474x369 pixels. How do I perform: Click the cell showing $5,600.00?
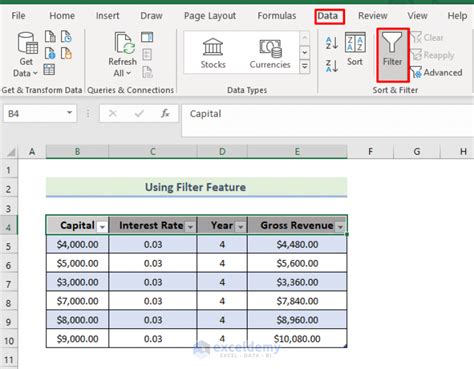(x=297, y=263)
